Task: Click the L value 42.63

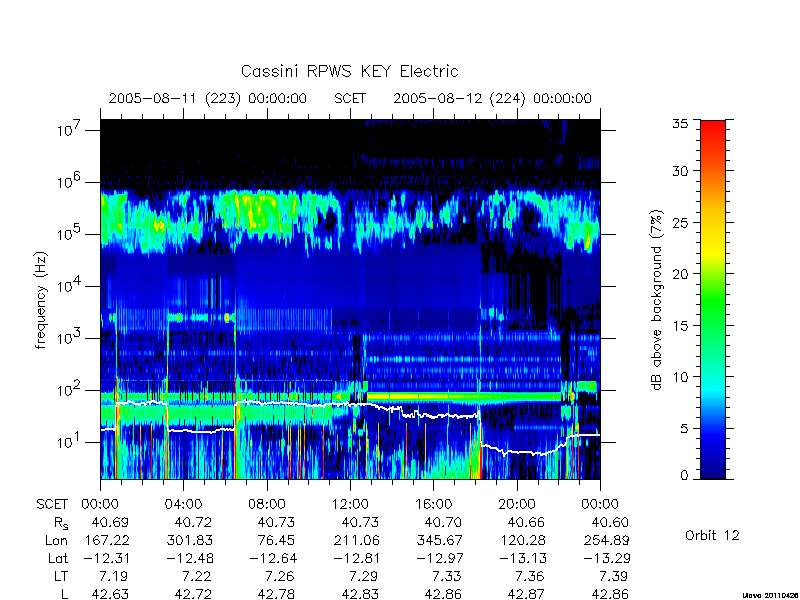Action: click(x=110, y=594)
